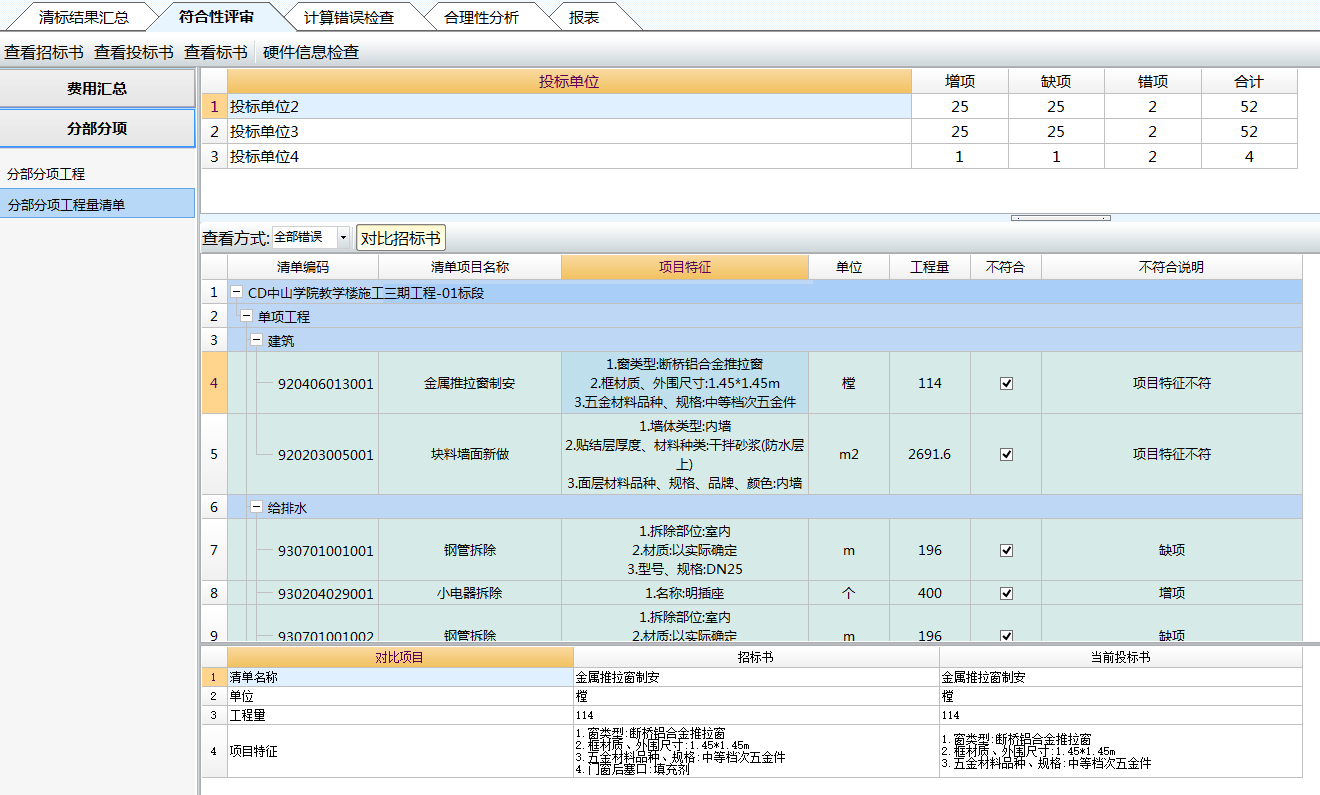1320x795 pixels.
Task: Open the 费用汇总 sidebar section
Action: tap(97, 88)
